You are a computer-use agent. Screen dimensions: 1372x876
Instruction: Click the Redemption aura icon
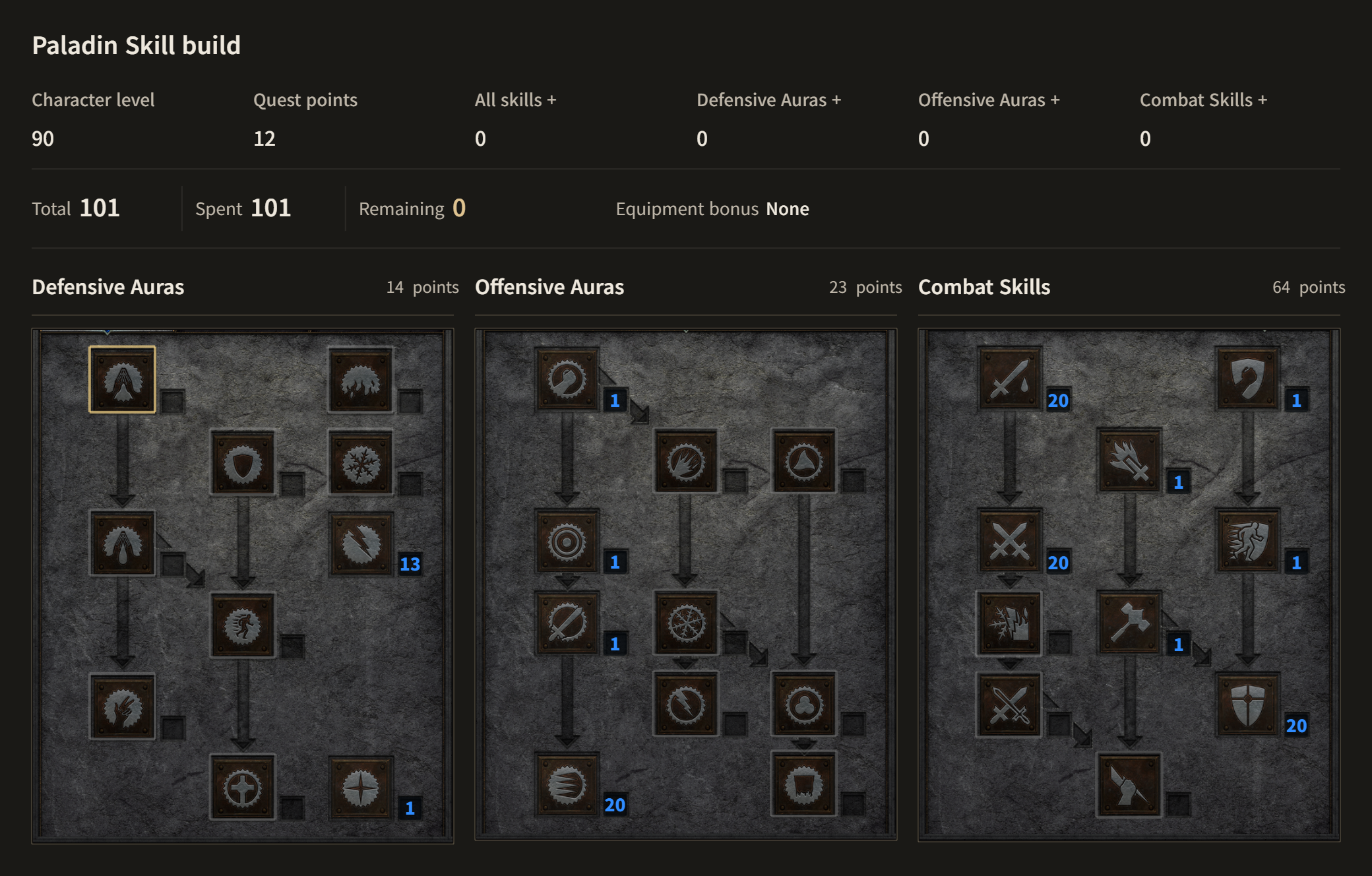pyautogui.click(x=243, y=787)
